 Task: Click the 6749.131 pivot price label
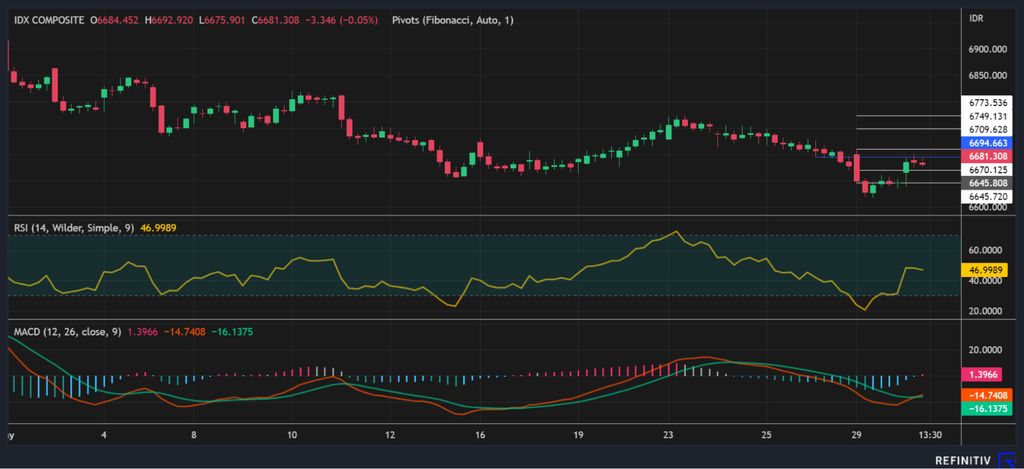988,116
